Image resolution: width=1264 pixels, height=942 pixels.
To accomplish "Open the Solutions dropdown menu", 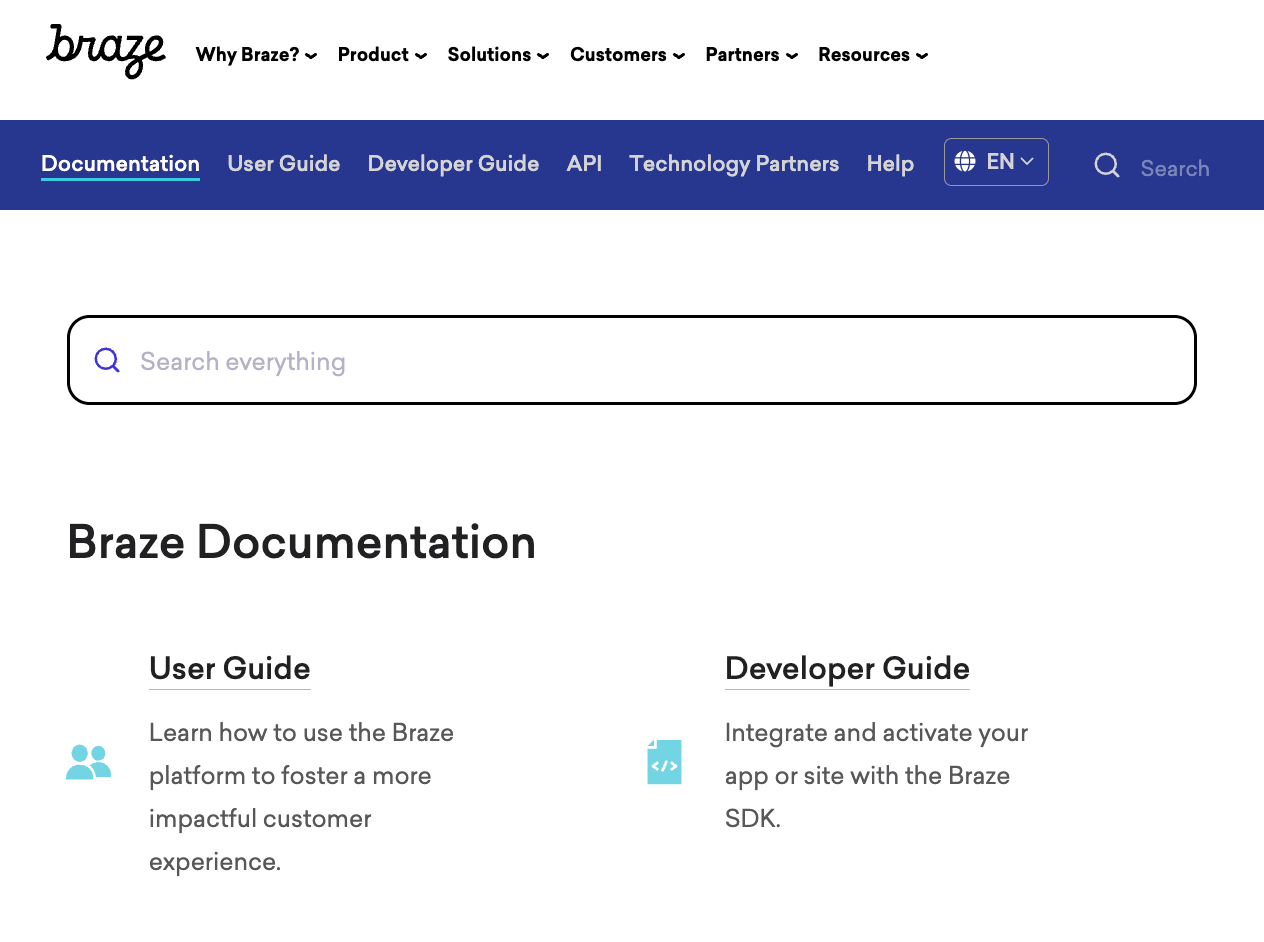I will pyautogui.click(x=498, y=55).
